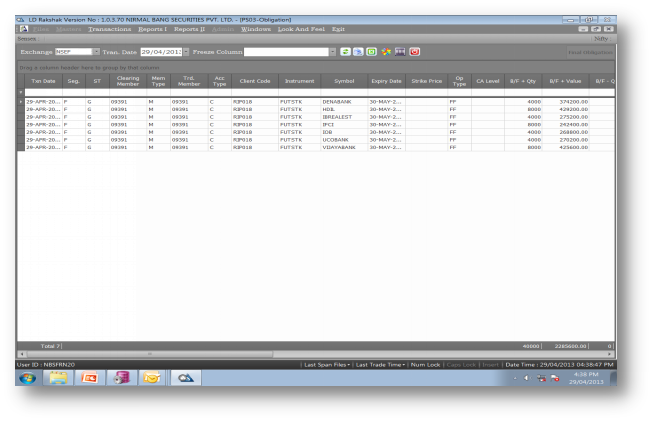This screenshot has height=424, width=654.
Task: Click the Exit menu item
Action: 338,29
